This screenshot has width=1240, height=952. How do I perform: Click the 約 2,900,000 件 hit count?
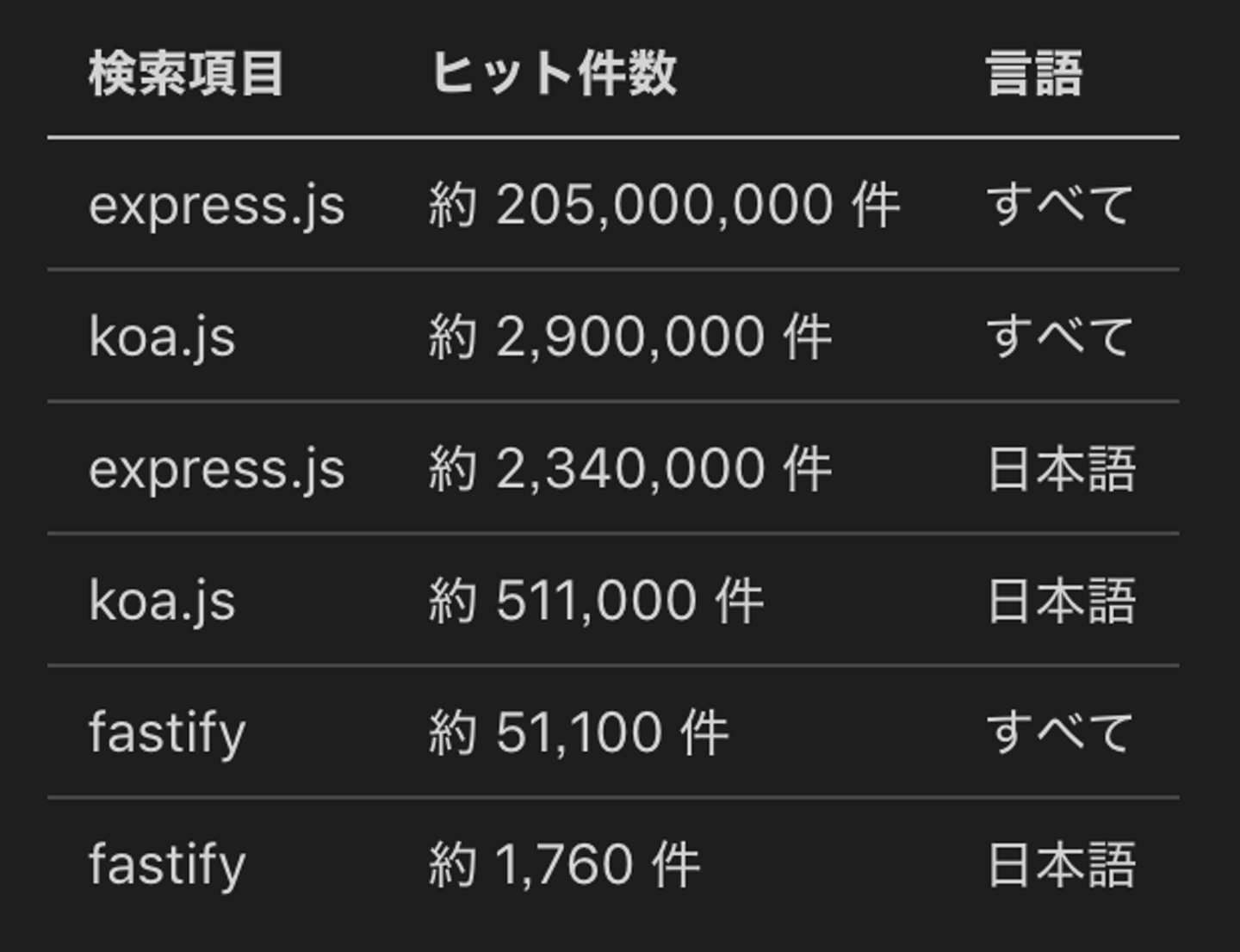click(630, 337)
